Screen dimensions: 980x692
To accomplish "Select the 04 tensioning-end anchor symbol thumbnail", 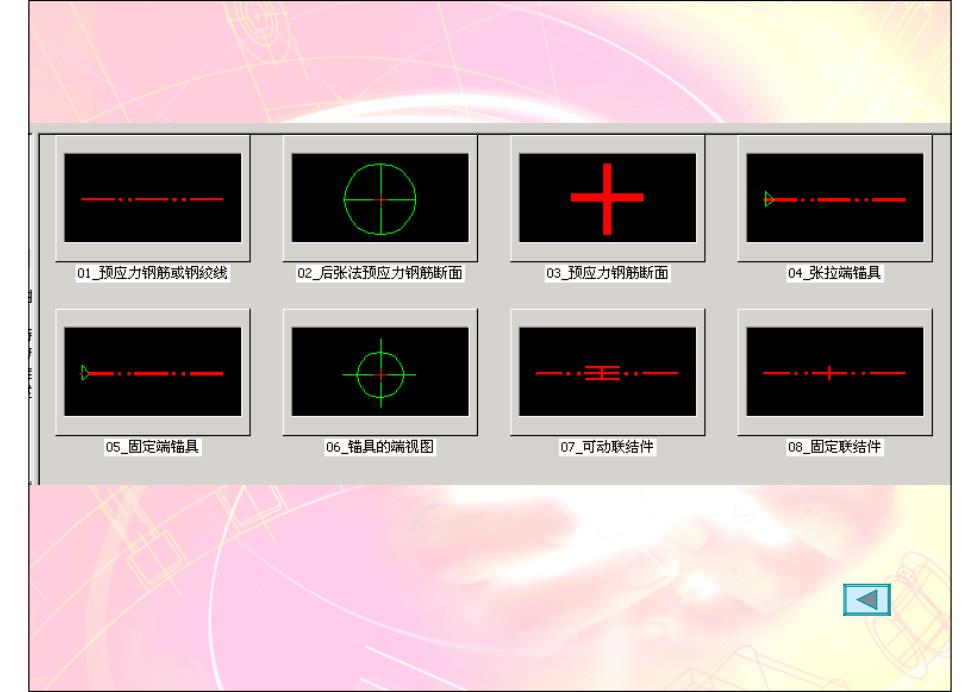I will (x=835, y=198).
